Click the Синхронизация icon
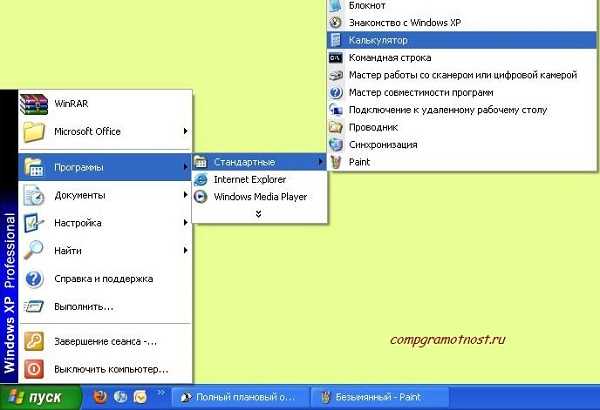This screenshot has width=600, height=410. coord(336,145)
